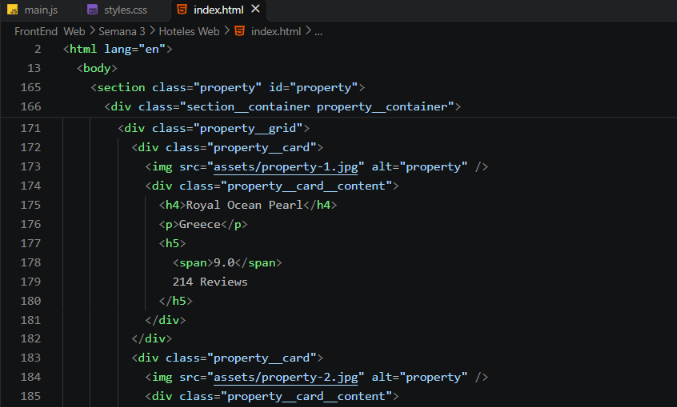677x407 pixels.
Task: Click line number 183
Action: tap(31, 358)
